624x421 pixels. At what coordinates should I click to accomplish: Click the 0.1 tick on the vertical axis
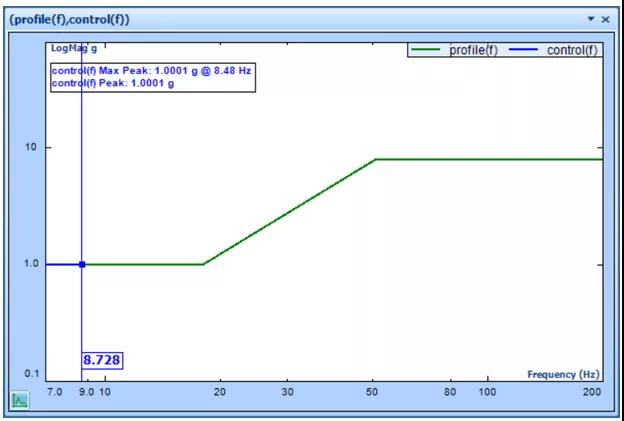(31, 374)
